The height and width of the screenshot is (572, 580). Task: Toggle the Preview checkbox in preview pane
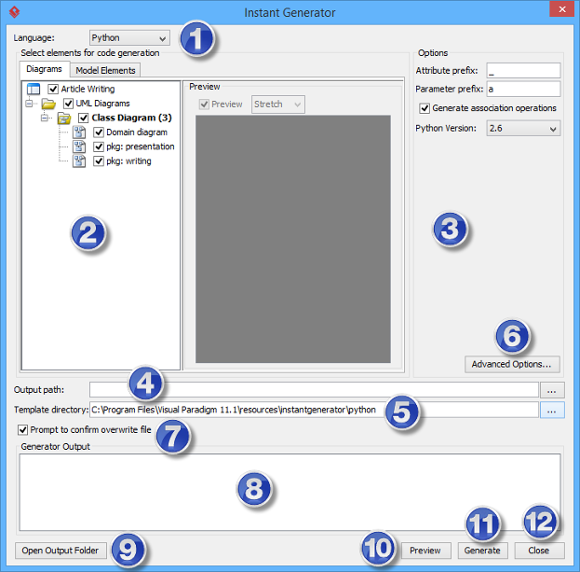(x=204, y=104)
